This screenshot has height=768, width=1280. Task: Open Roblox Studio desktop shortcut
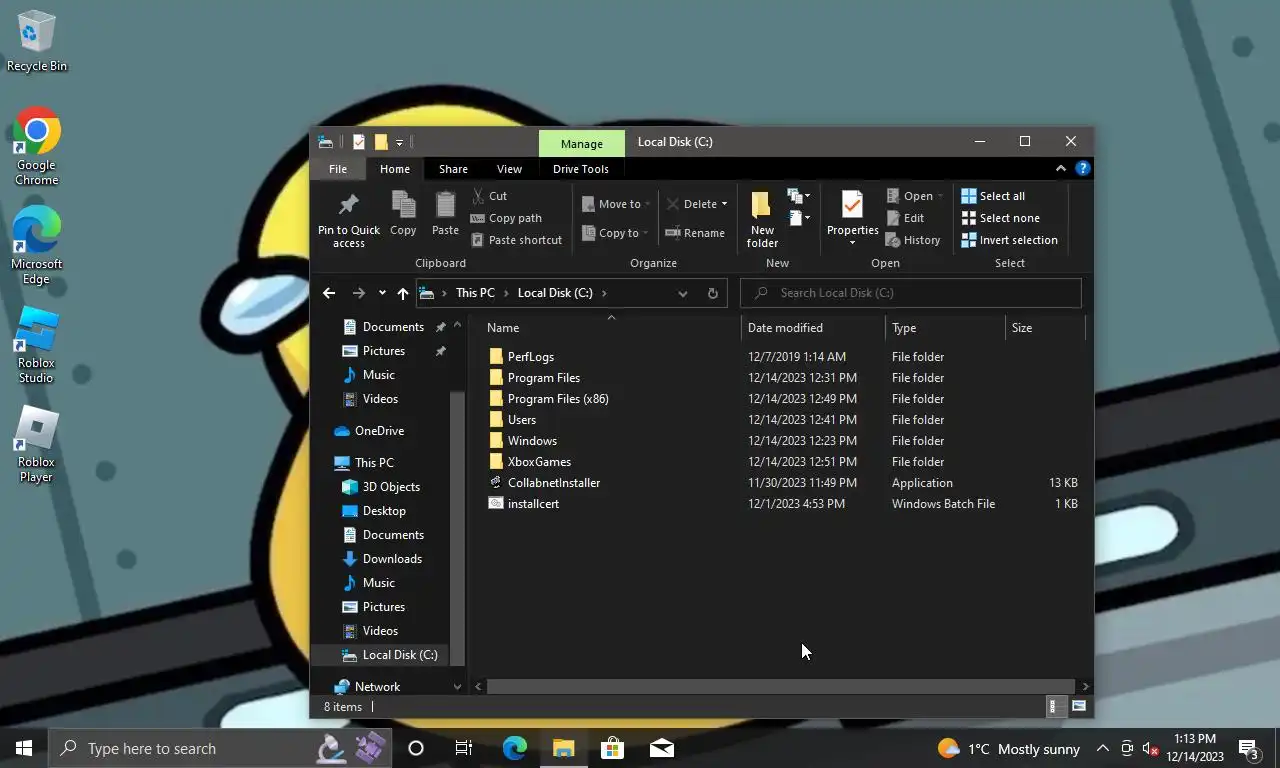coord(36,345)
